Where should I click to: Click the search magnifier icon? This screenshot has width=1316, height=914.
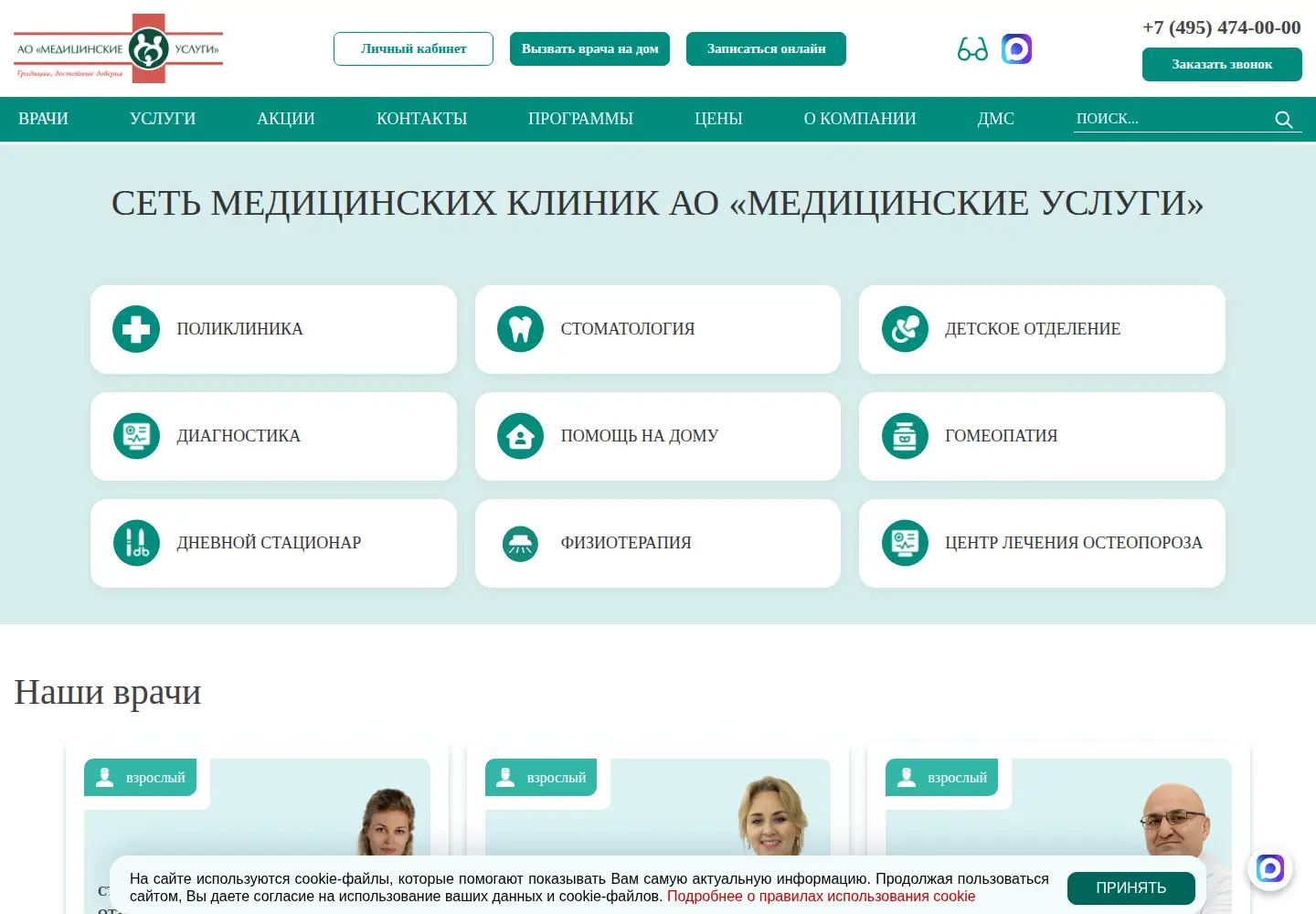pos(1284,120)
